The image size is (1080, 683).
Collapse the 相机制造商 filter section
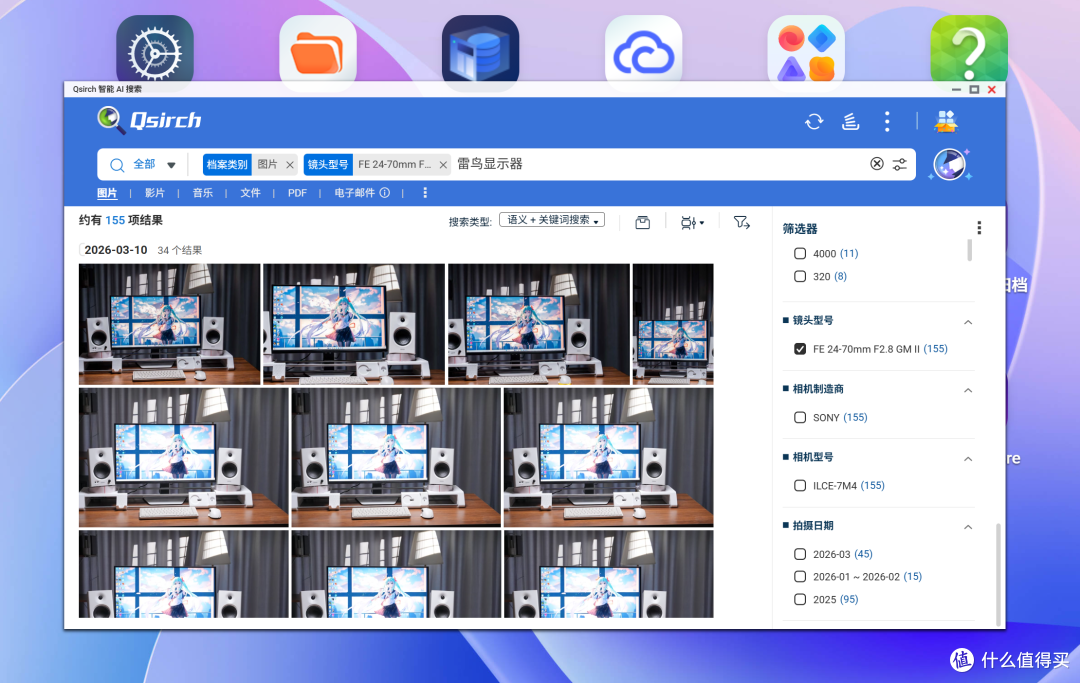point(968,390)
